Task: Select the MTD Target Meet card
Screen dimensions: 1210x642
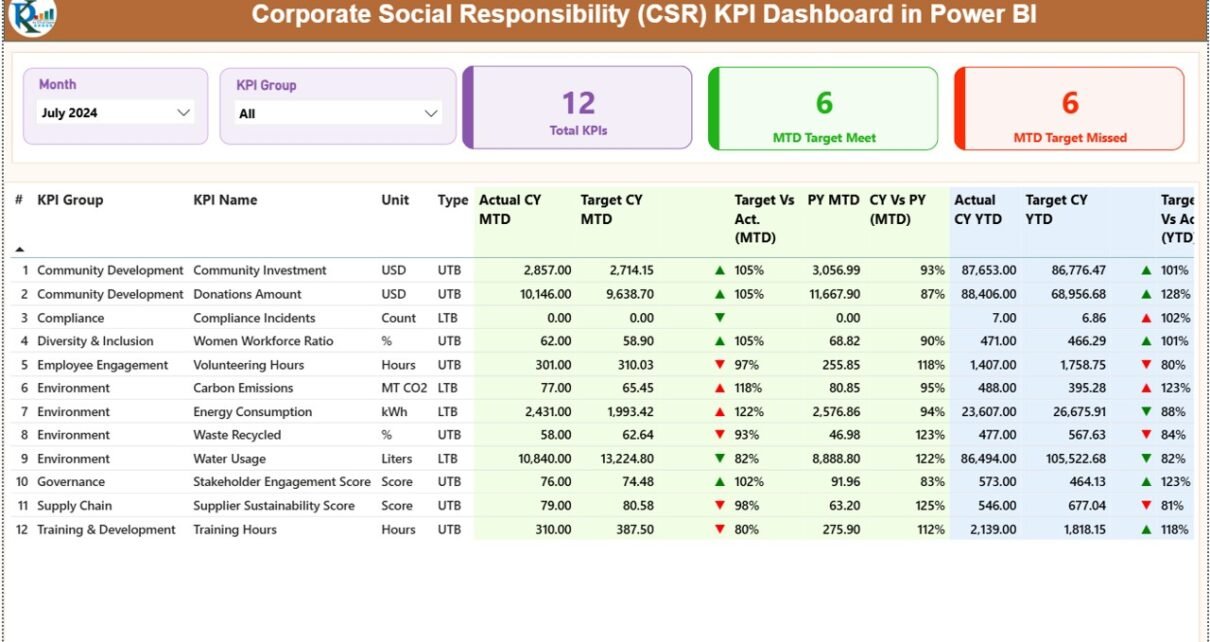Action: pyautogui.click(x=823, y=108)
